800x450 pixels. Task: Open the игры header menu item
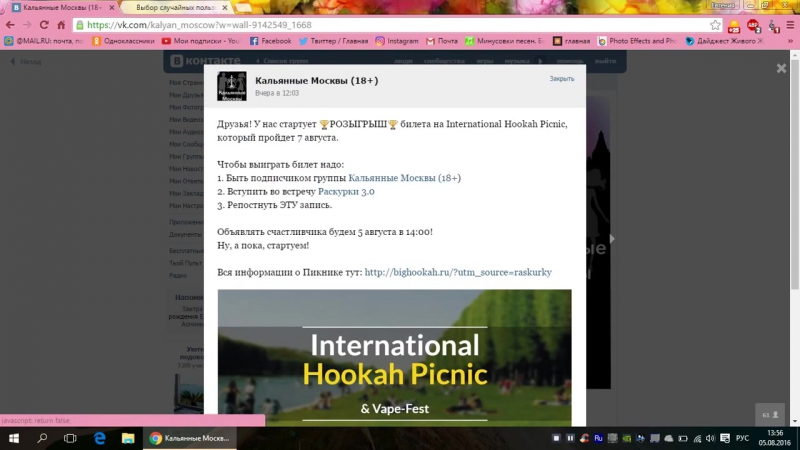click(485, 61)
